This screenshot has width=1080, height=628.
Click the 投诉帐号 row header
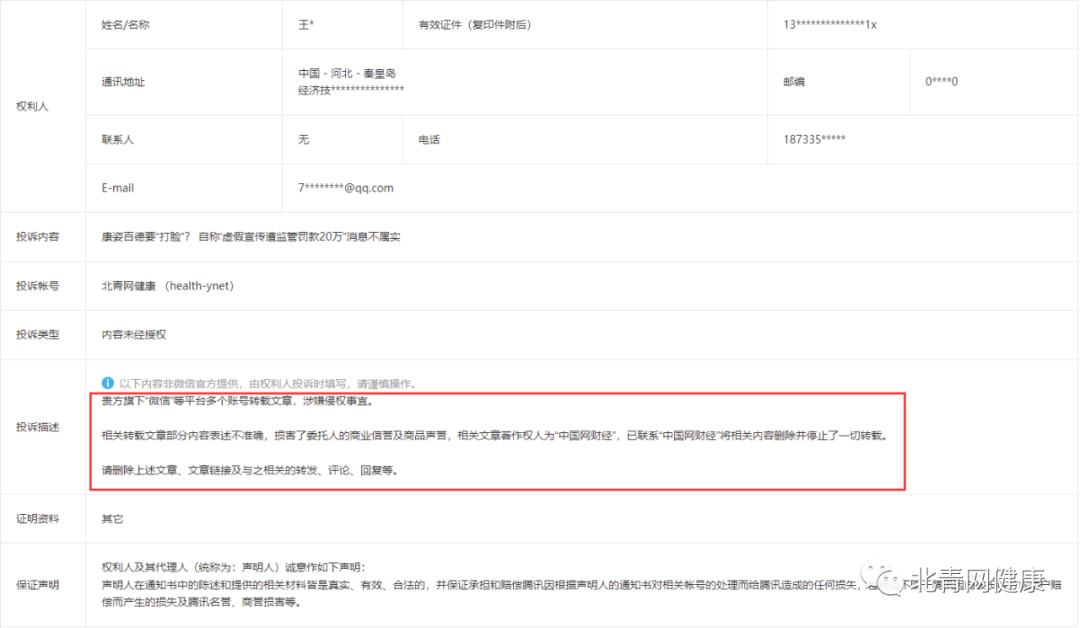coord(38,286)
